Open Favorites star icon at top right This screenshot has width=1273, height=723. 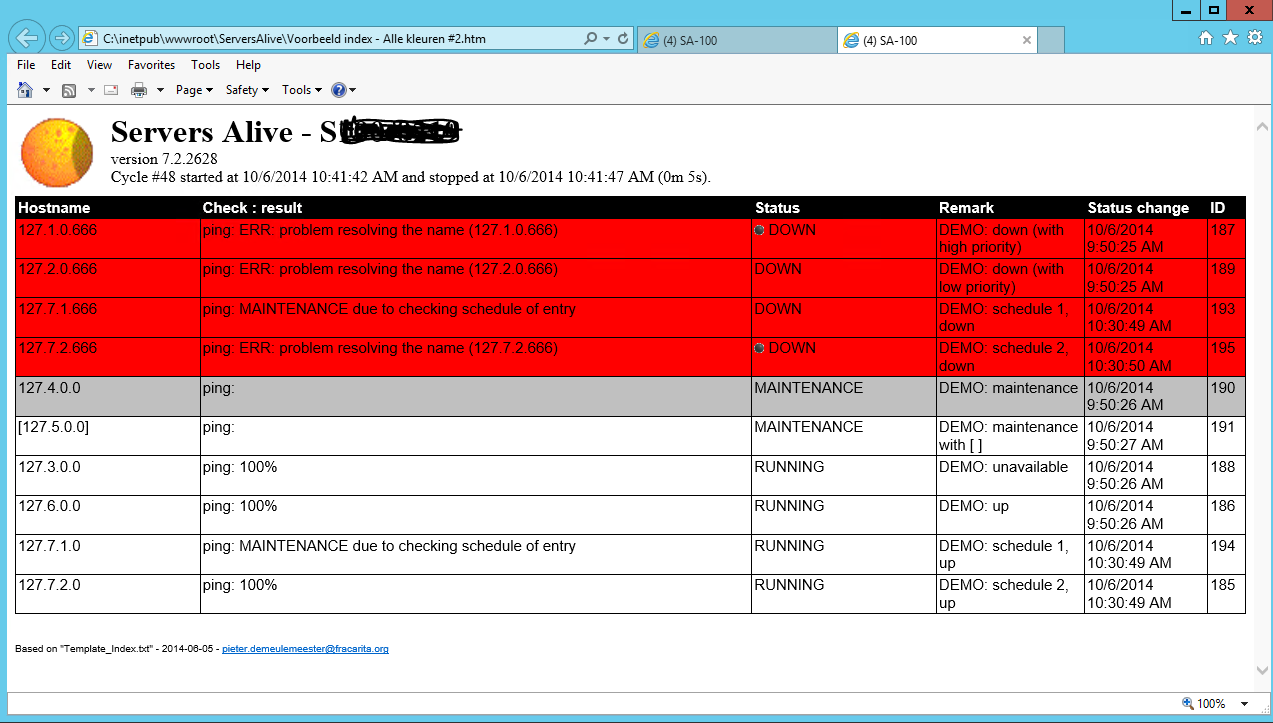tap(1229, 38)
